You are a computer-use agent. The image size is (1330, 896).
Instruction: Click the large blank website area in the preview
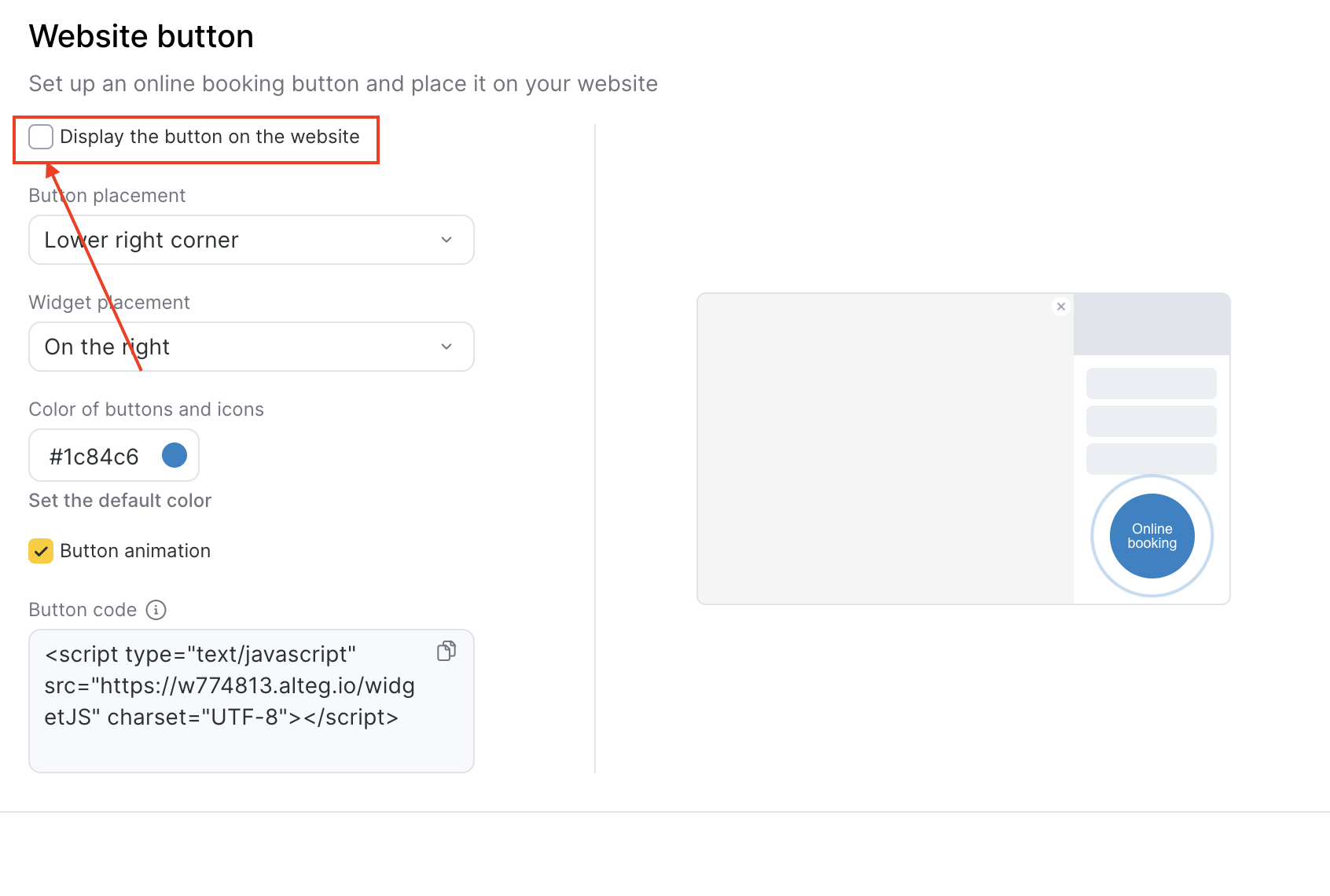coord(885,449)
